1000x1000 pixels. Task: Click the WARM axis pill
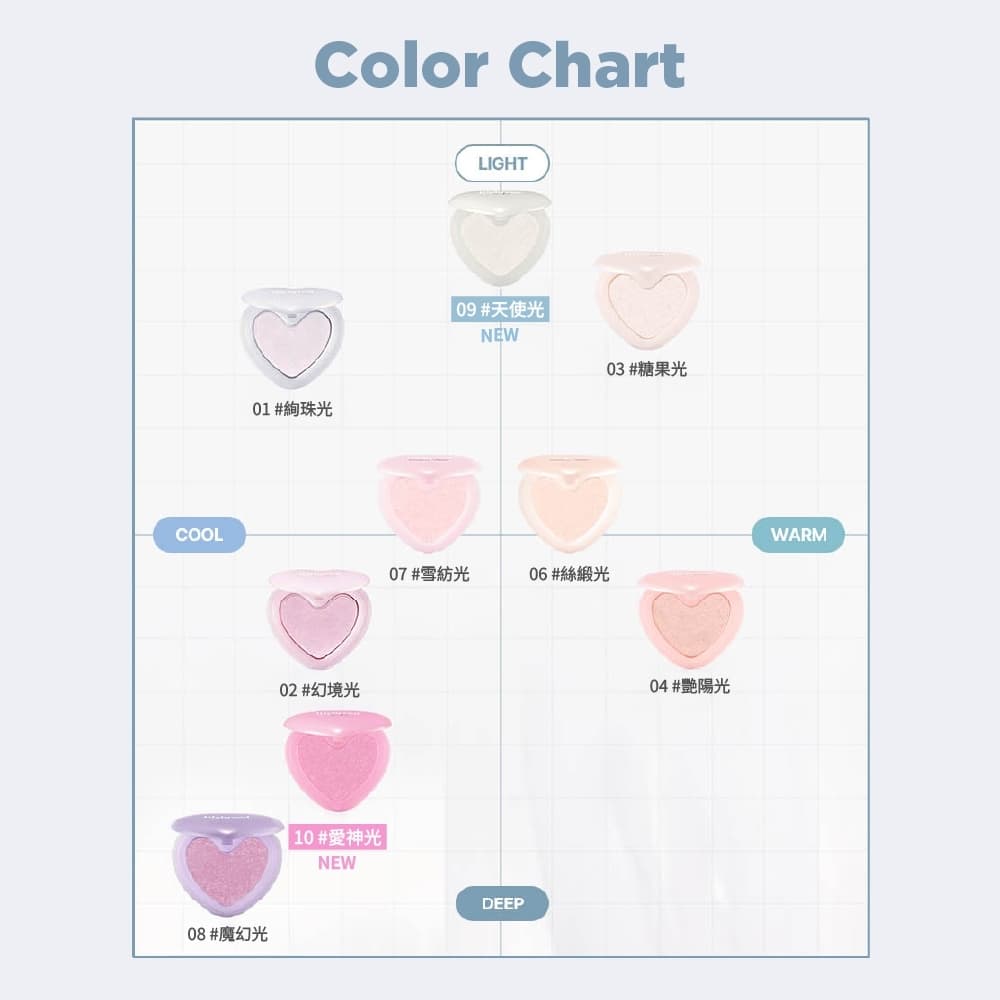(x=798, y=534)
